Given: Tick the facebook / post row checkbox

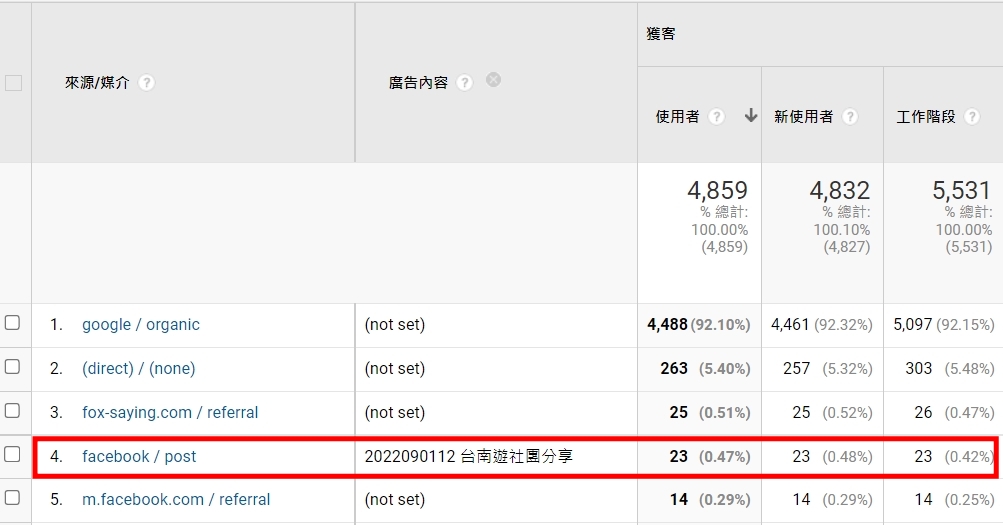Looking at the screenshot, I should coord(13,455).
